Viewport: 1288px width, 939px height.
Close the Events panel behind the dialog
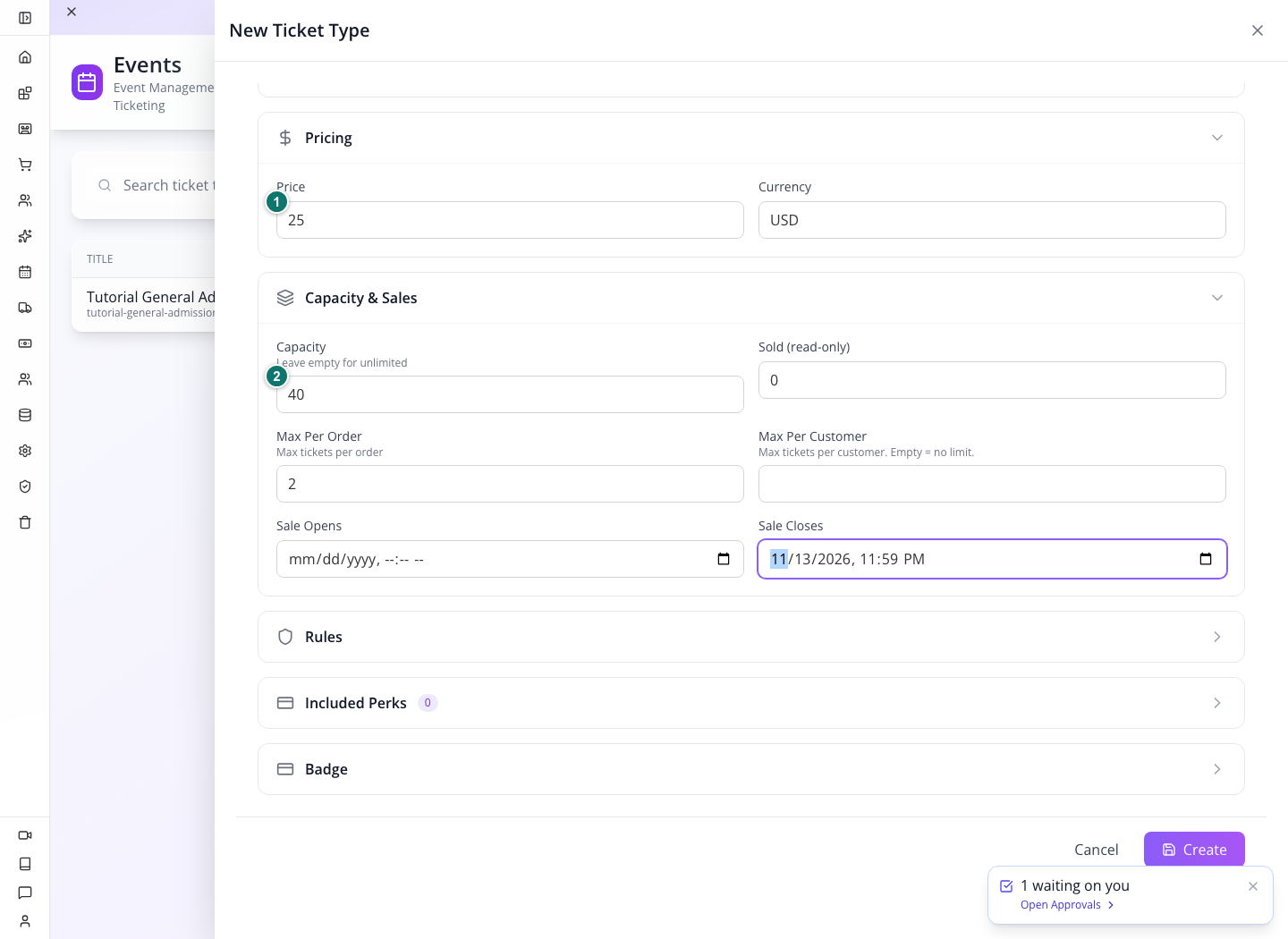(x=72, y=12)
